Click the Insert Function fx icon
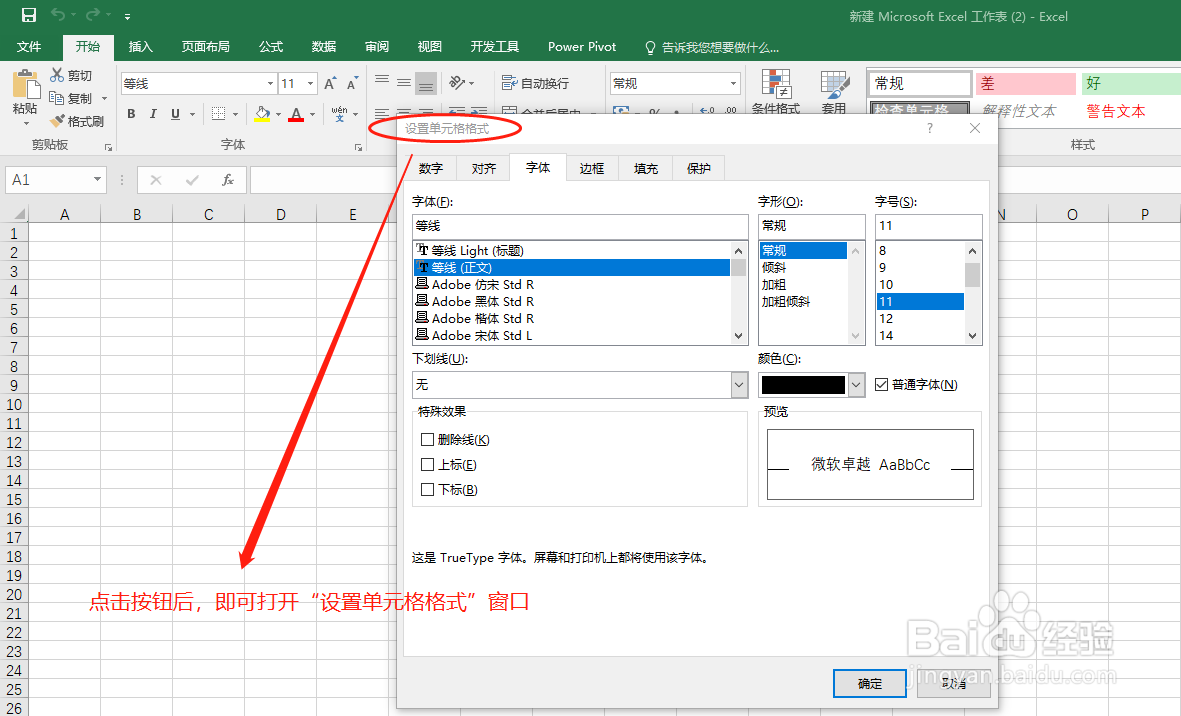Screen dimensions: 1181x716 tap(227, 180)
